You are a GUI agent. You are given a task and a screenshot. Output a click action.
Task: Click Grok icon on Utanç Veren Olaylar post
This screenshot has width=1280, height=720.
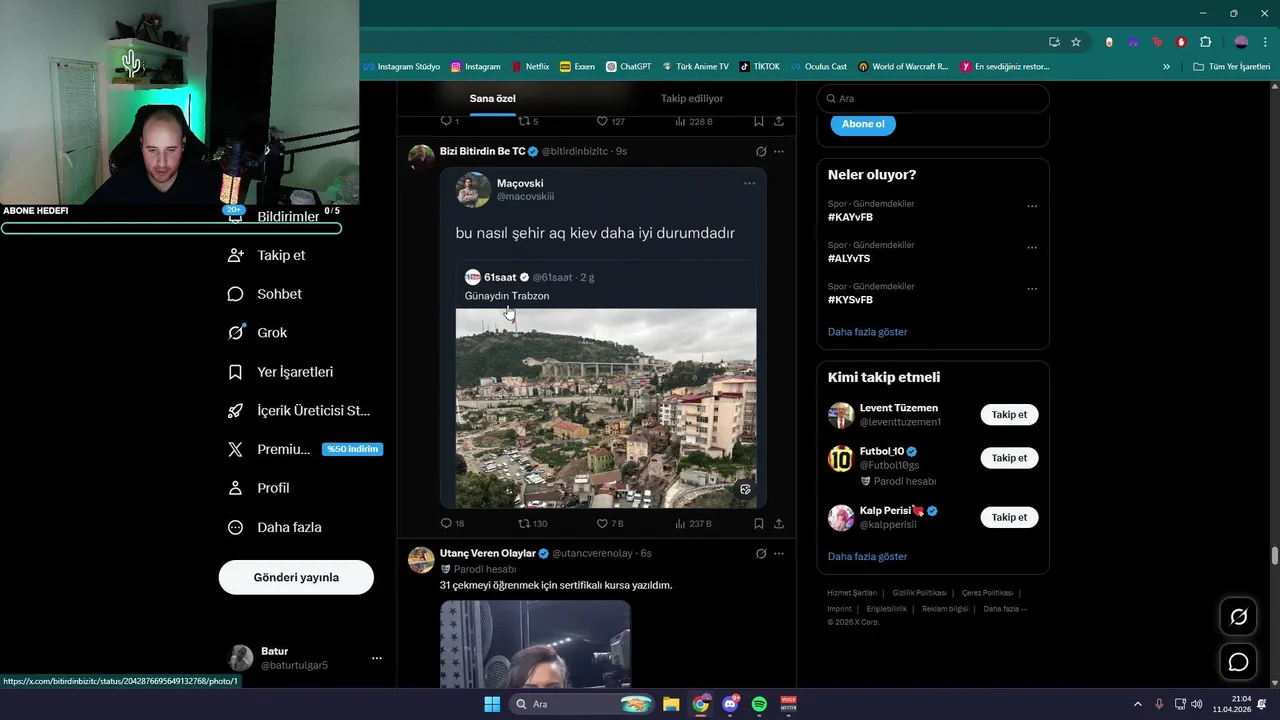coord(761,554)
